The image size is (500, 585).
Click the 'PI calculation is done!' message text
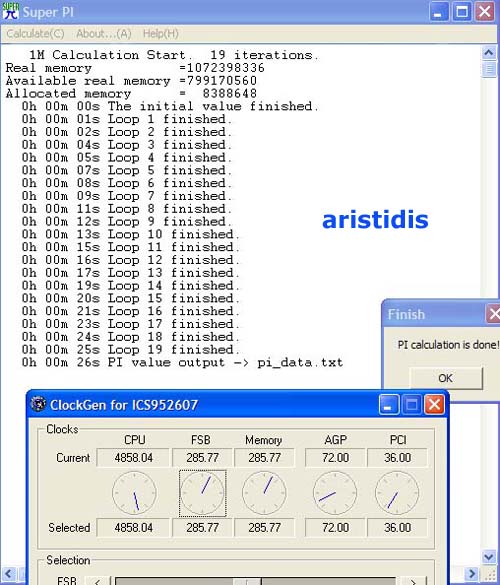[448, 345]
